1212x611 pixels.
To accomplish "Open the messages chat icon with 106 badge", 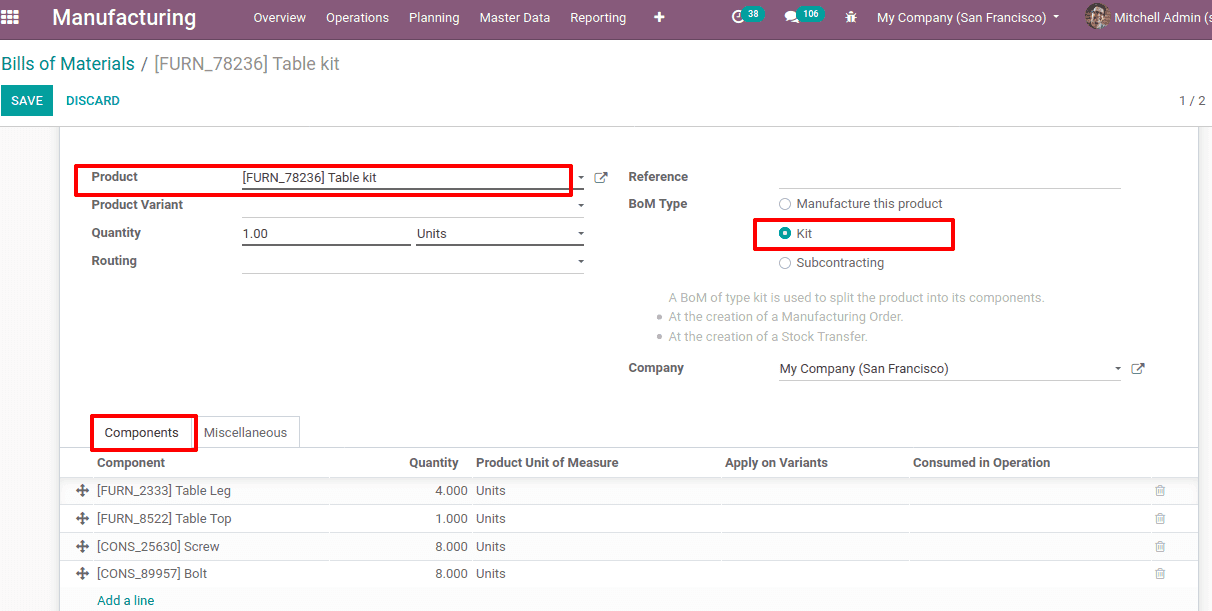I will click(x=791, y=17).
